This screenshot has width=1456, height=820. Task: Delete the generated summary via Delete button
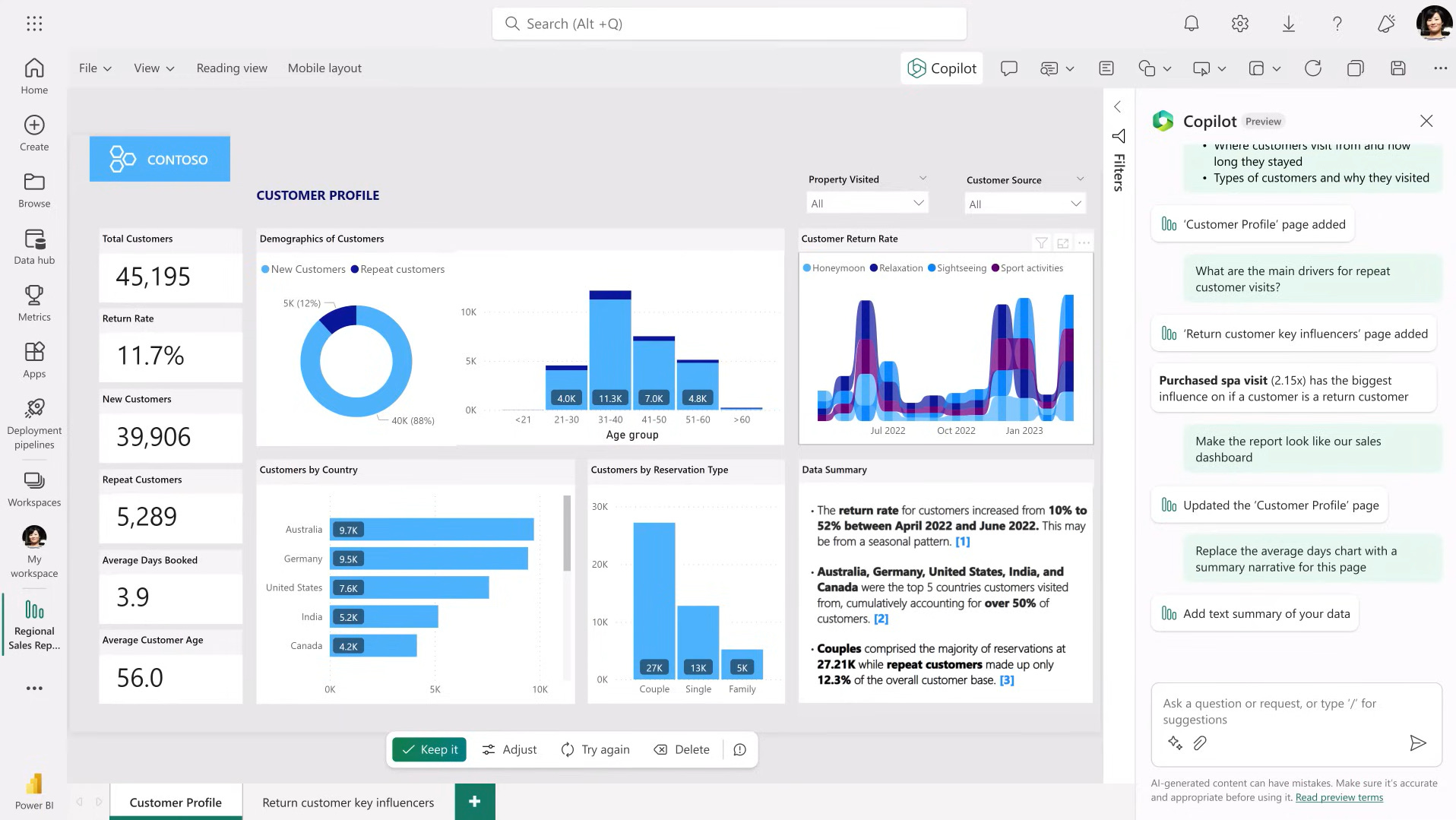click(682, 749)
